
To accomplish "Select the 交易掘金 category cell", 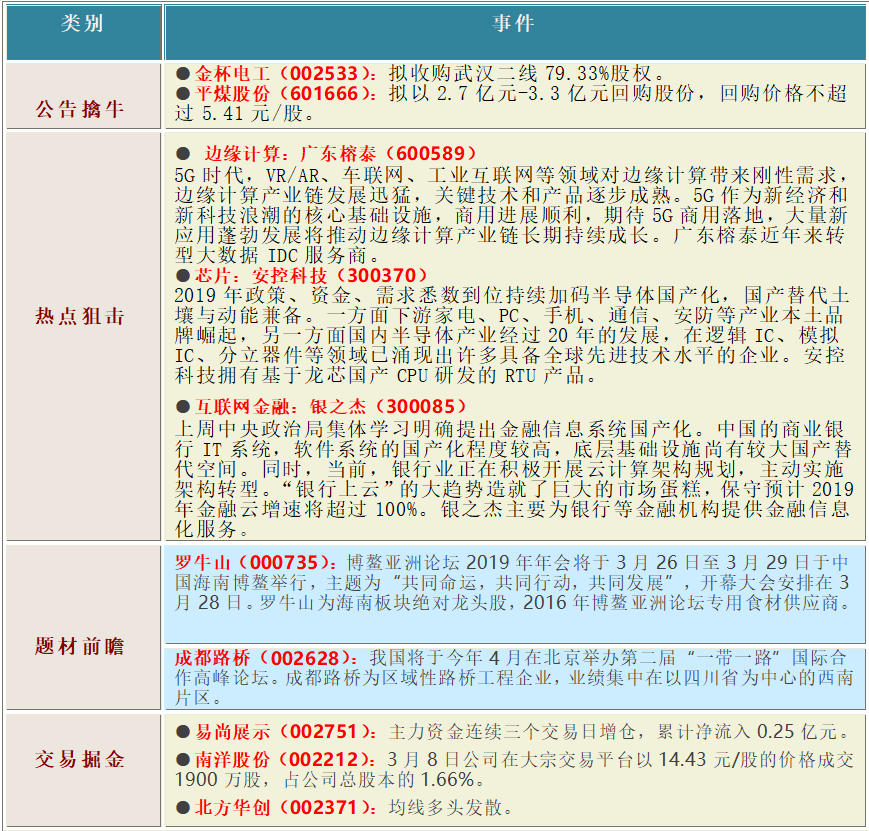I will point(84,771).
